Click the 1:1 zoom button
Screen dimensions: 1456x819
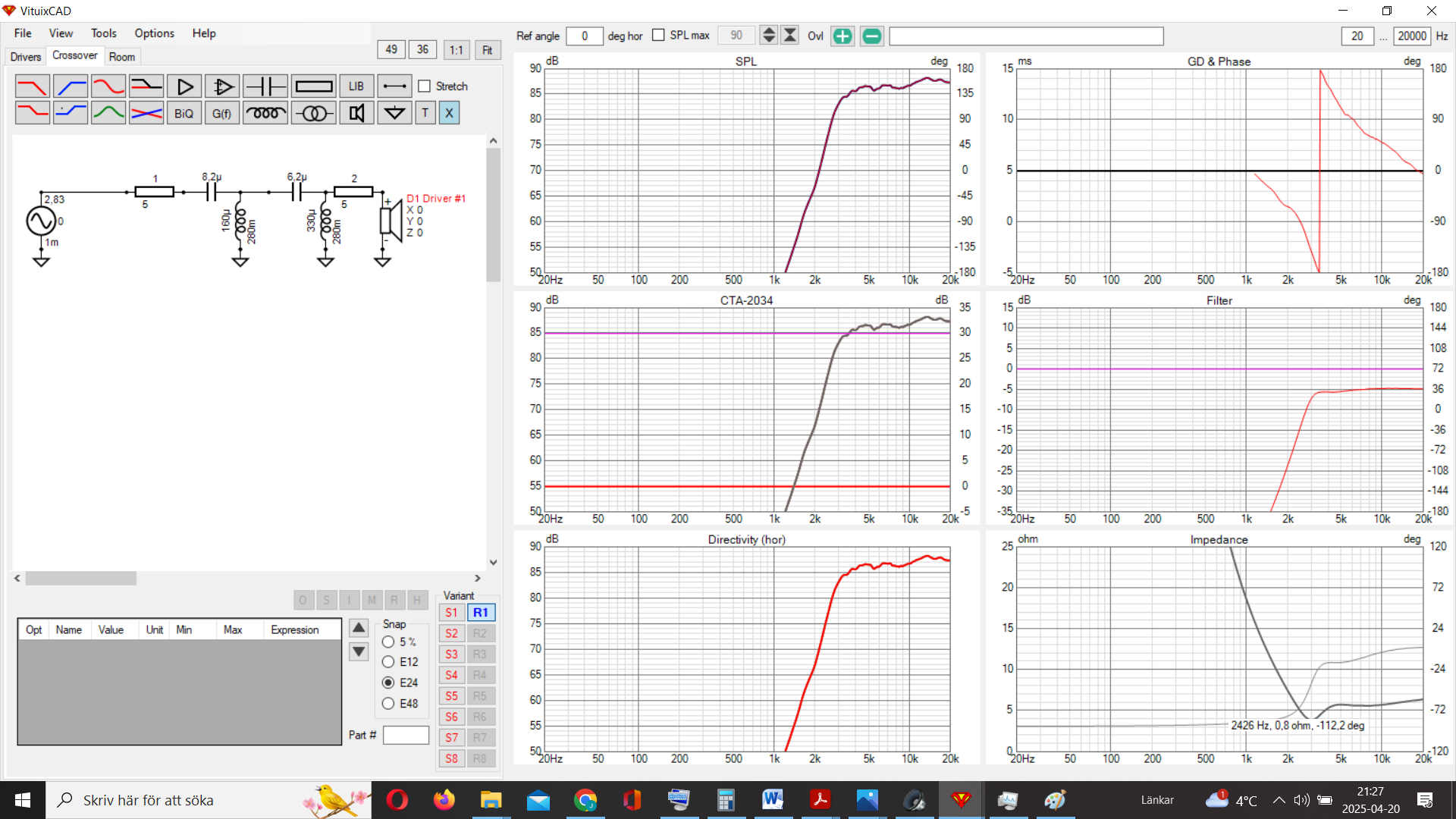pyautogui.click(x=456, y=50)
